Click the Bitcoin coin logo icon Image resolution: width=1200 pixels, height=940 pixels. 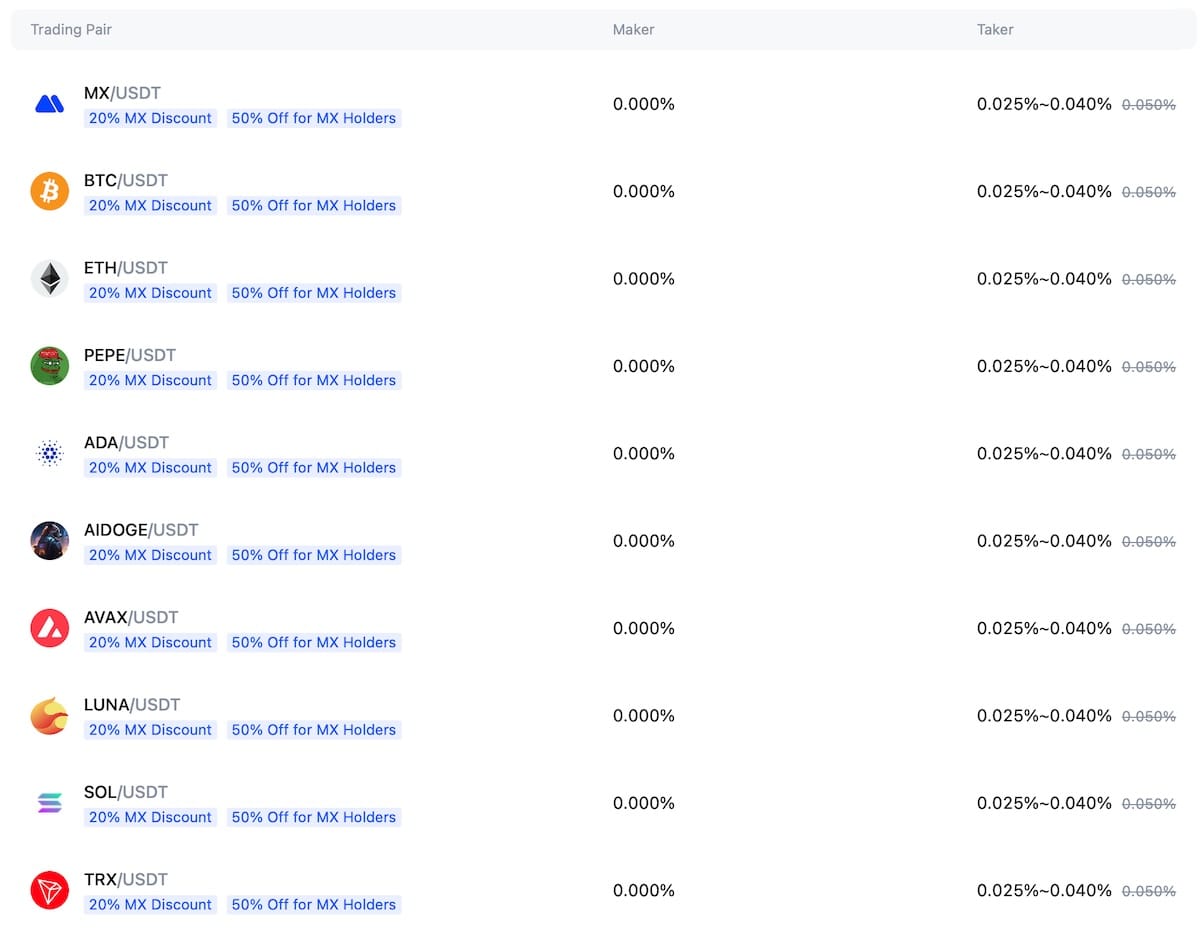pos(49,191)
